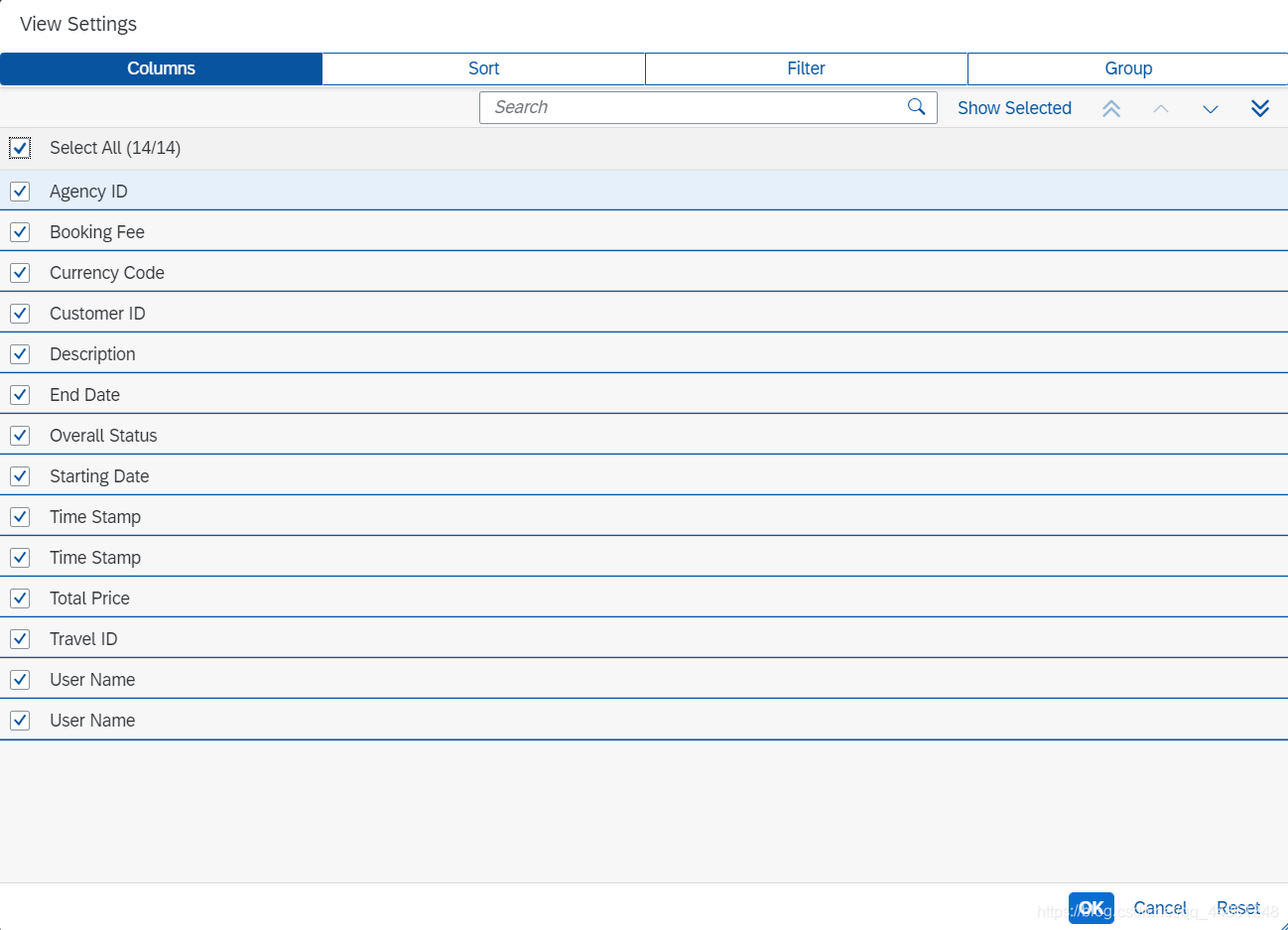Select the Currency Code row label
This screenshot has width=1288, height=930.
click(107, 273)
